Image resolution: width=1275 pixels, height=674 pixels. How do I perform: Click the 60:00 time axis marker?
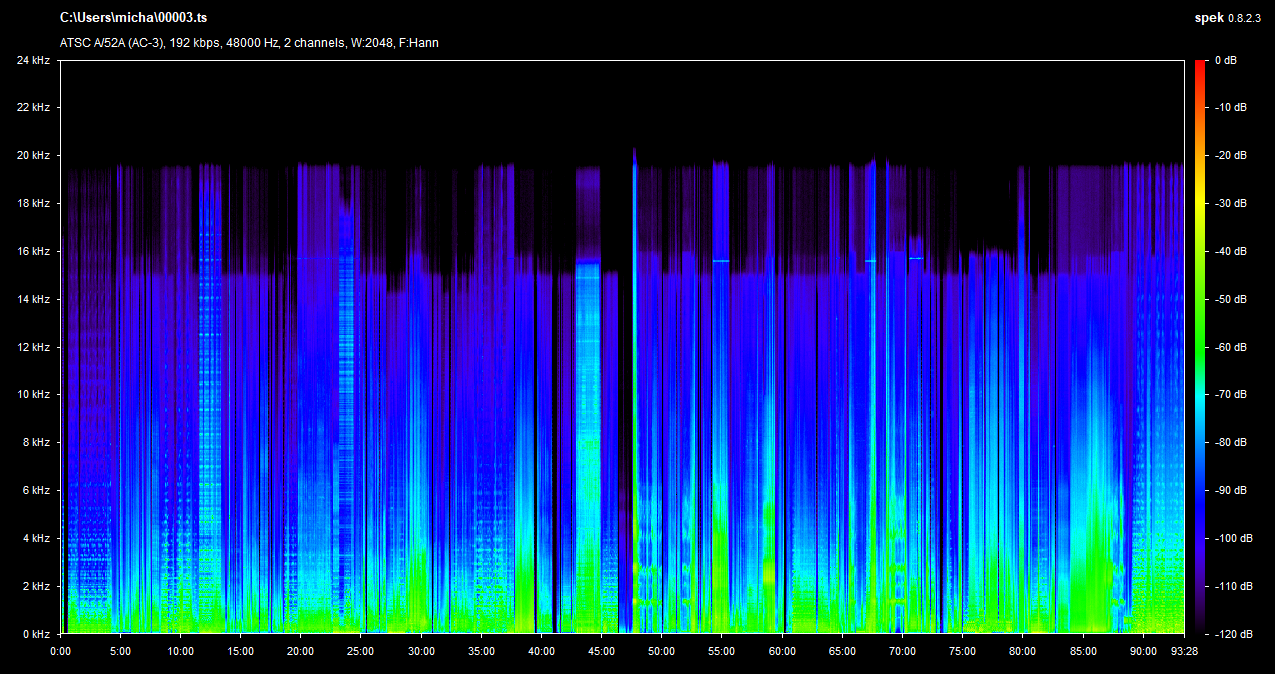[782, 651]
